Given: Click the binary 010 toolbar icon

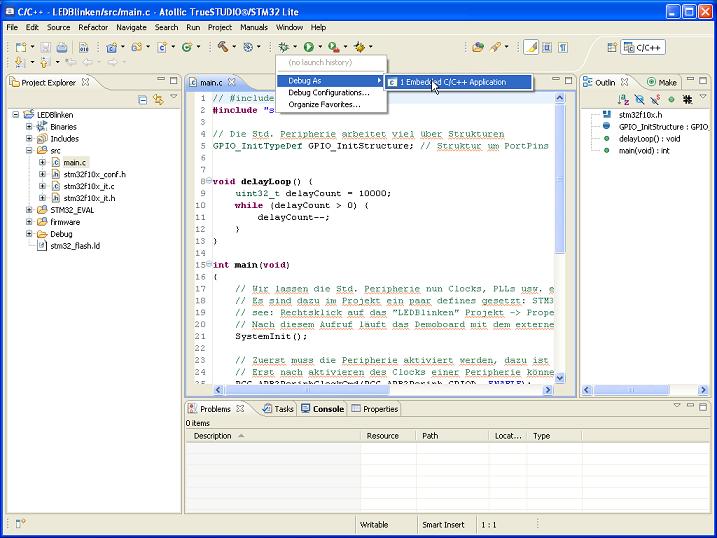Looking at the screenshot, I should point(84,47).
